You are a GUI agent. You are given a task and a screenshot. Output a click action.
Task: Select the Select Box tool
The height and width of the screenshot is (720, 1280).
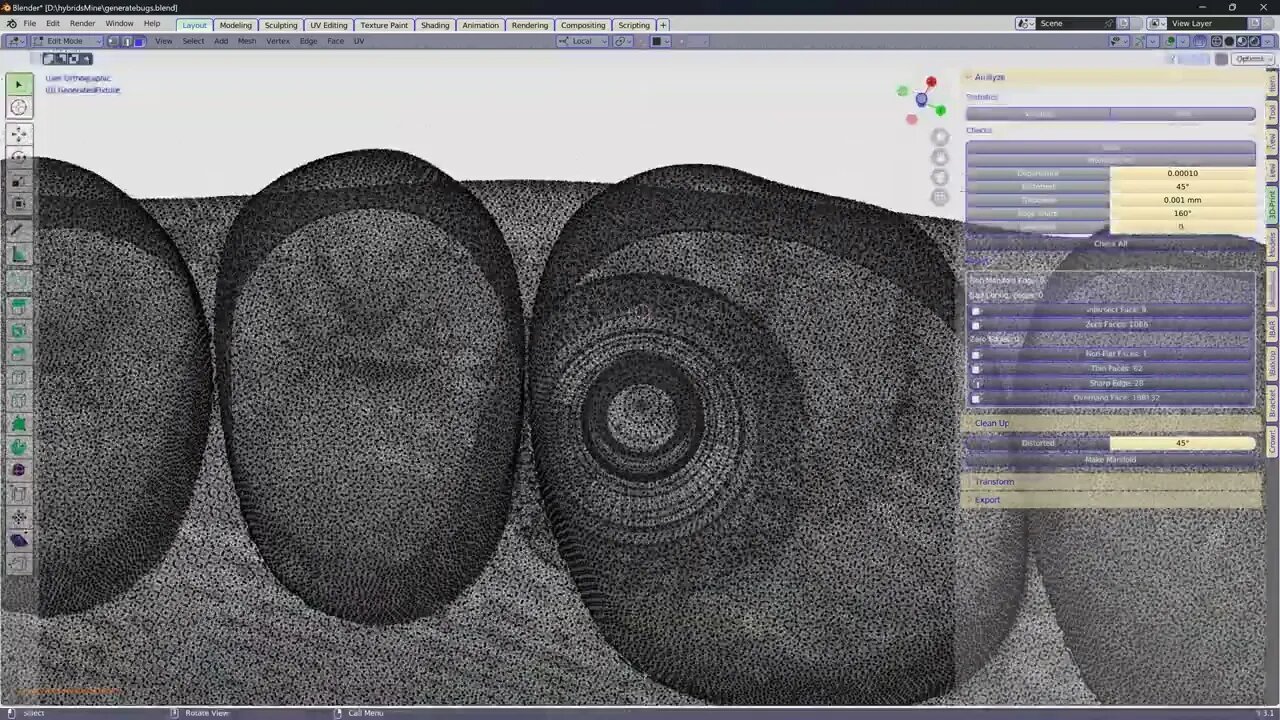19,85
